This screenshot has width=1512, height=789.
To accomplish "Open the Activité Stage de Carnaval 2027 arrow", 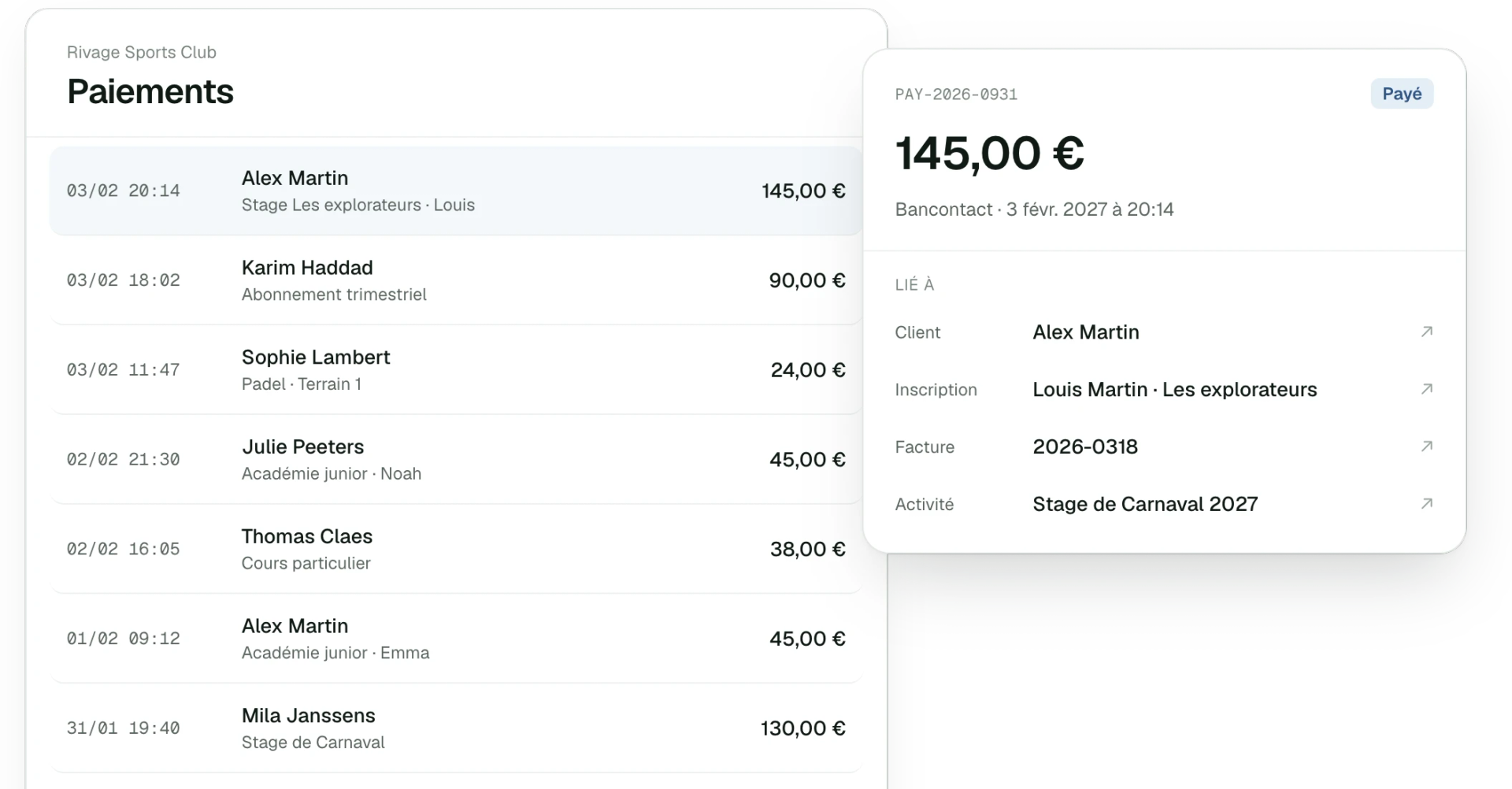I will (1426, 504).
